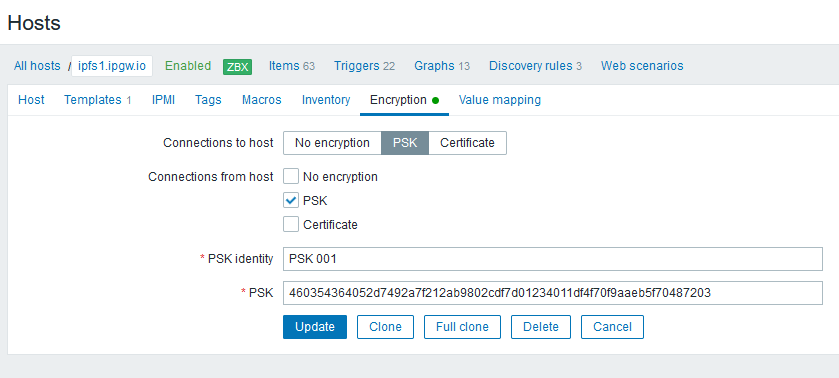Go to Triggers 22
This screenshot has height=378, width=839.
[x=364, y=66]
